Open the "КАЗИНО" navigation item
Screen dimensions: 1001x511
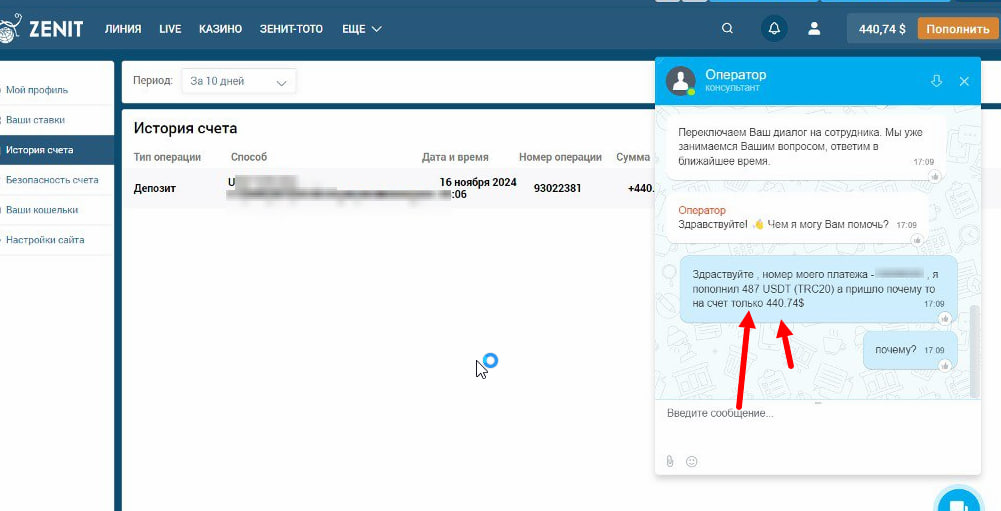(x=220, y=29)
